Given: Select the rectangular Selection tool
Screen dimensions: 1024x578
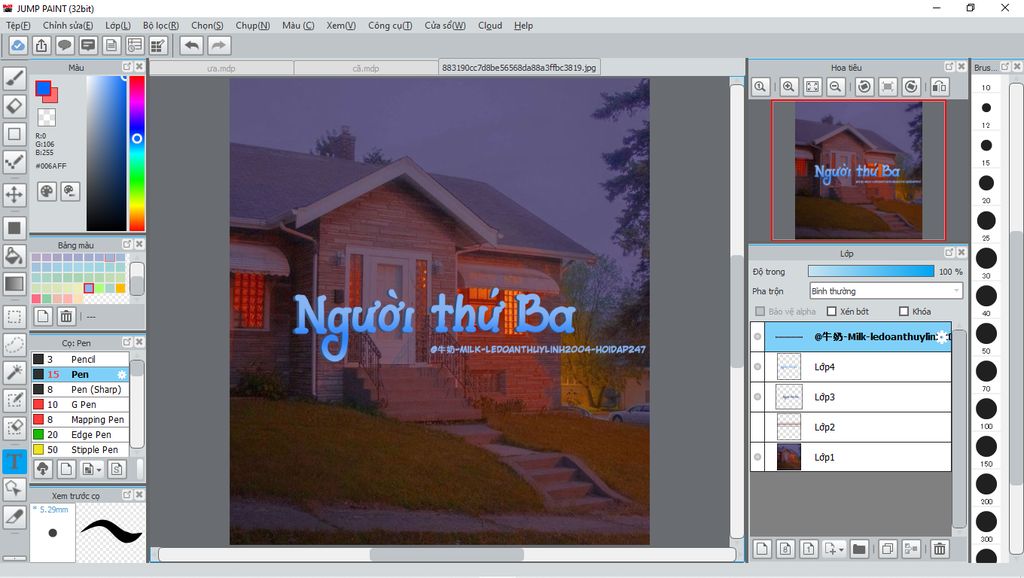Looking at the screenshot, I should (x=14, y=317).
